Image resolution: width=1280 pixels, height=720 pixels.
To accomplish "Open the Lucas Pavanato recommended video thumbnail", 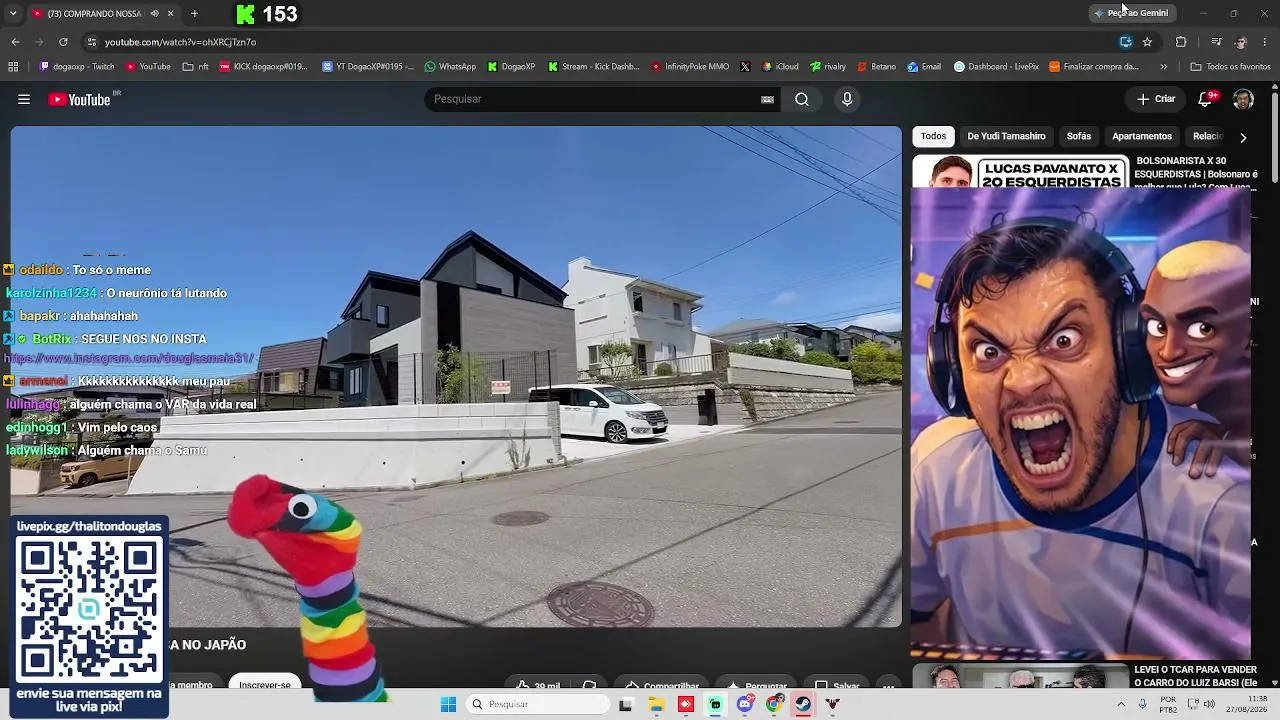I will point(1020,171).
